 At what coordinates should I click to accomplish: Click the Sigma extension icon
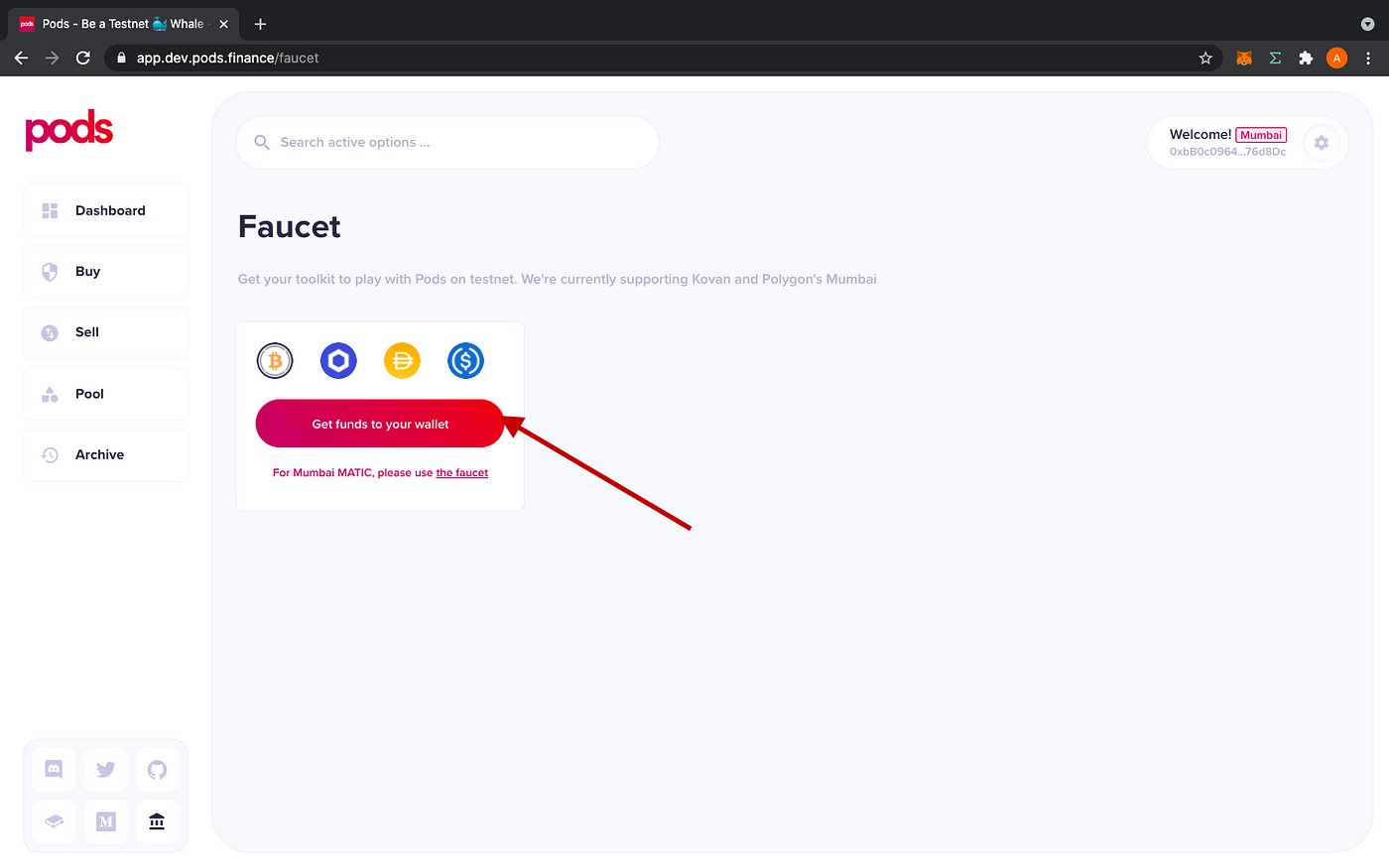(x=1275, y=58)
